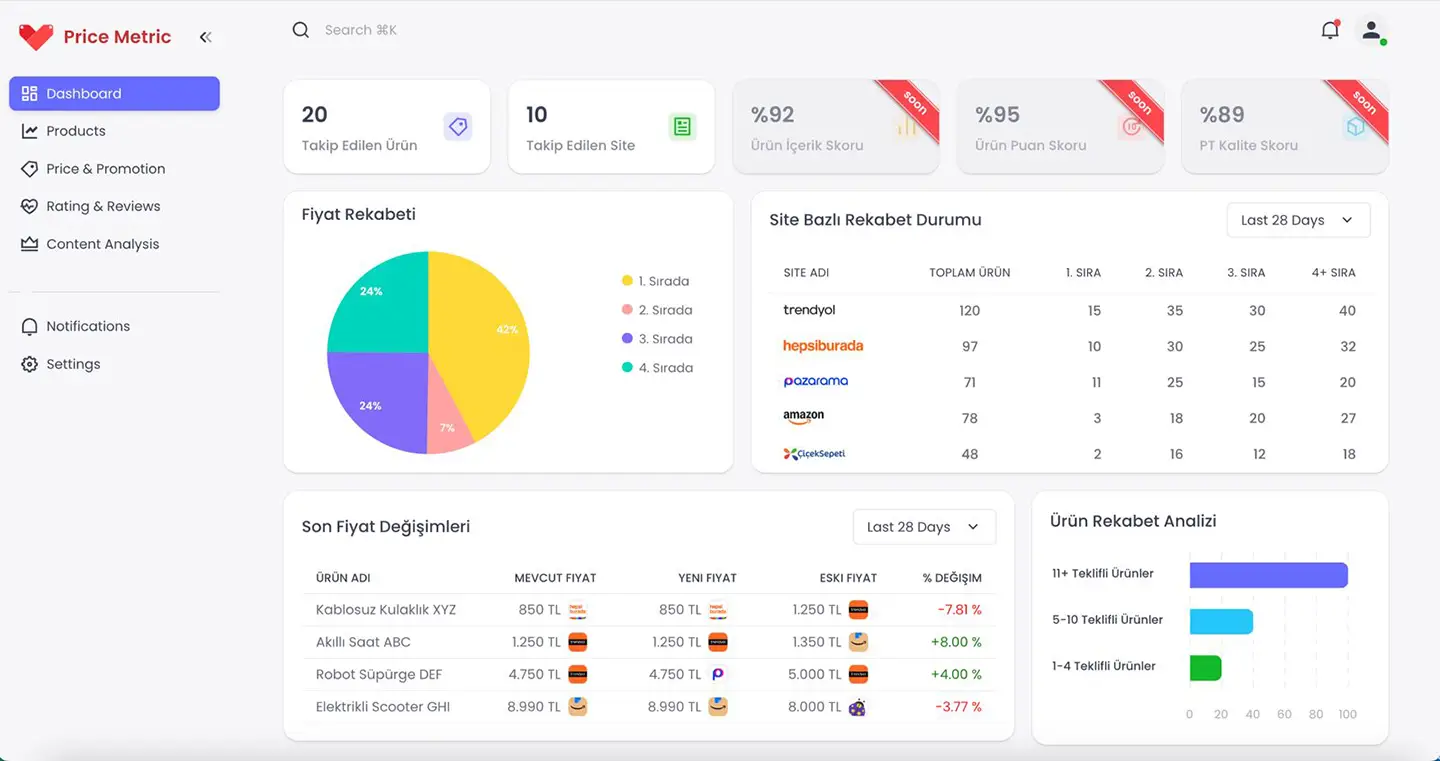Toggle the 4. Sırada legend item
Screen dimensions: 1440x761
click(x=656, y=368)
